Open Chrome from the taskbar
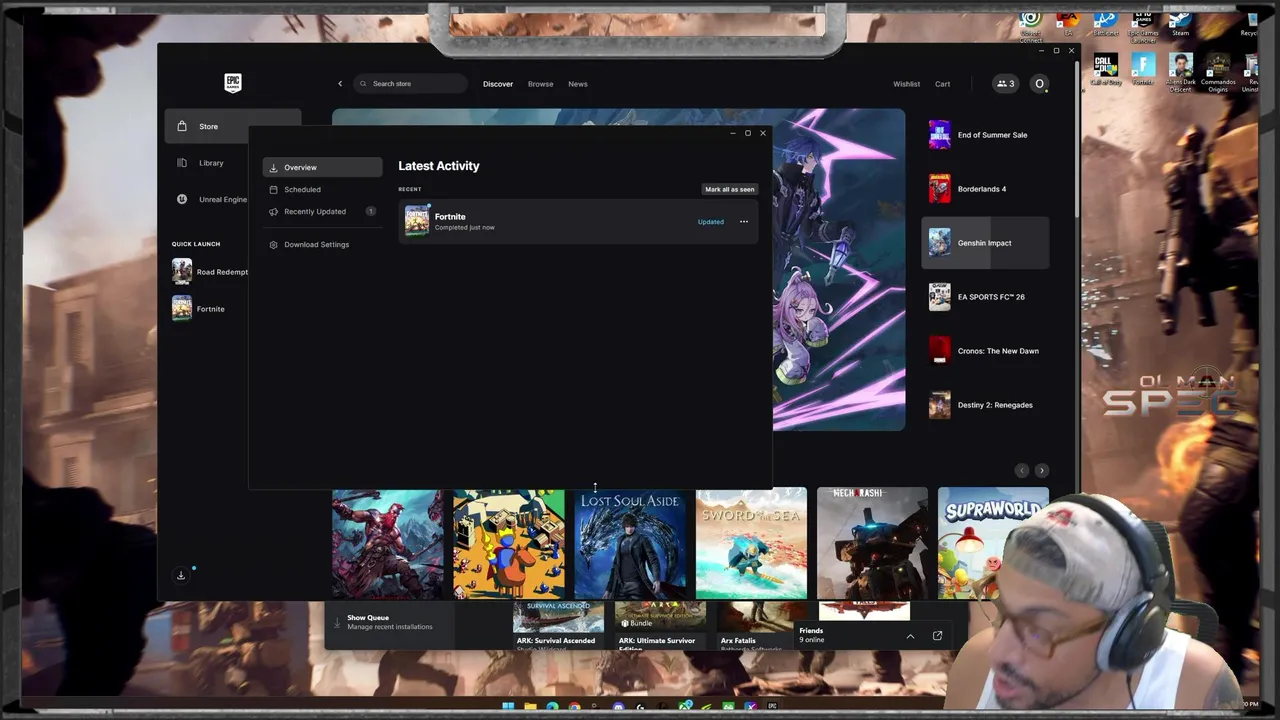The height and width of the screenshot is (720, 1280). [x=574, y=707]
